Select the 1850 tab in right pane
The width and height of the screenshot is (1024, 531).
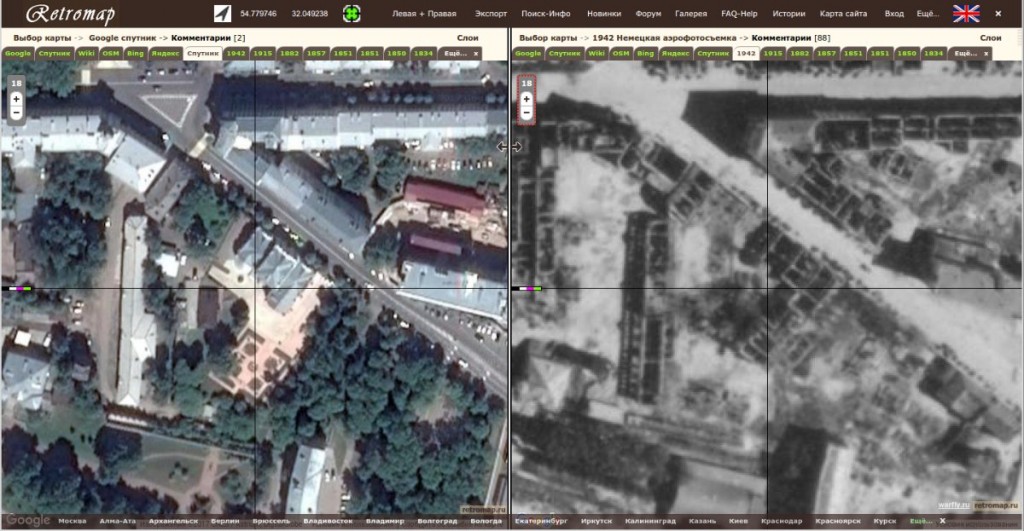(906, 54)
